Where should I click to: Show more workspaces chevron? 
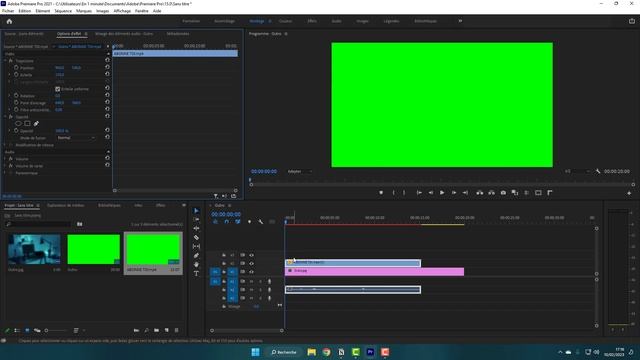(460, 21)
